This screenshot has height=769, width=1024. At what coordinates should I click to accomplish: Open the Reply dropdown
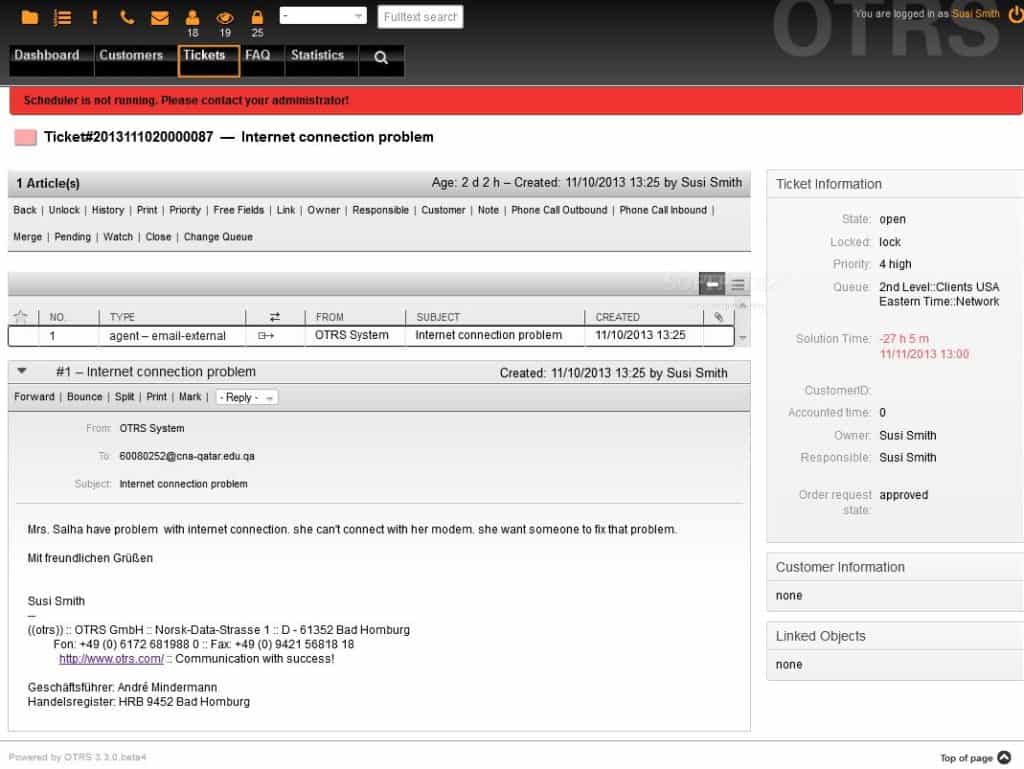(246, 397)
